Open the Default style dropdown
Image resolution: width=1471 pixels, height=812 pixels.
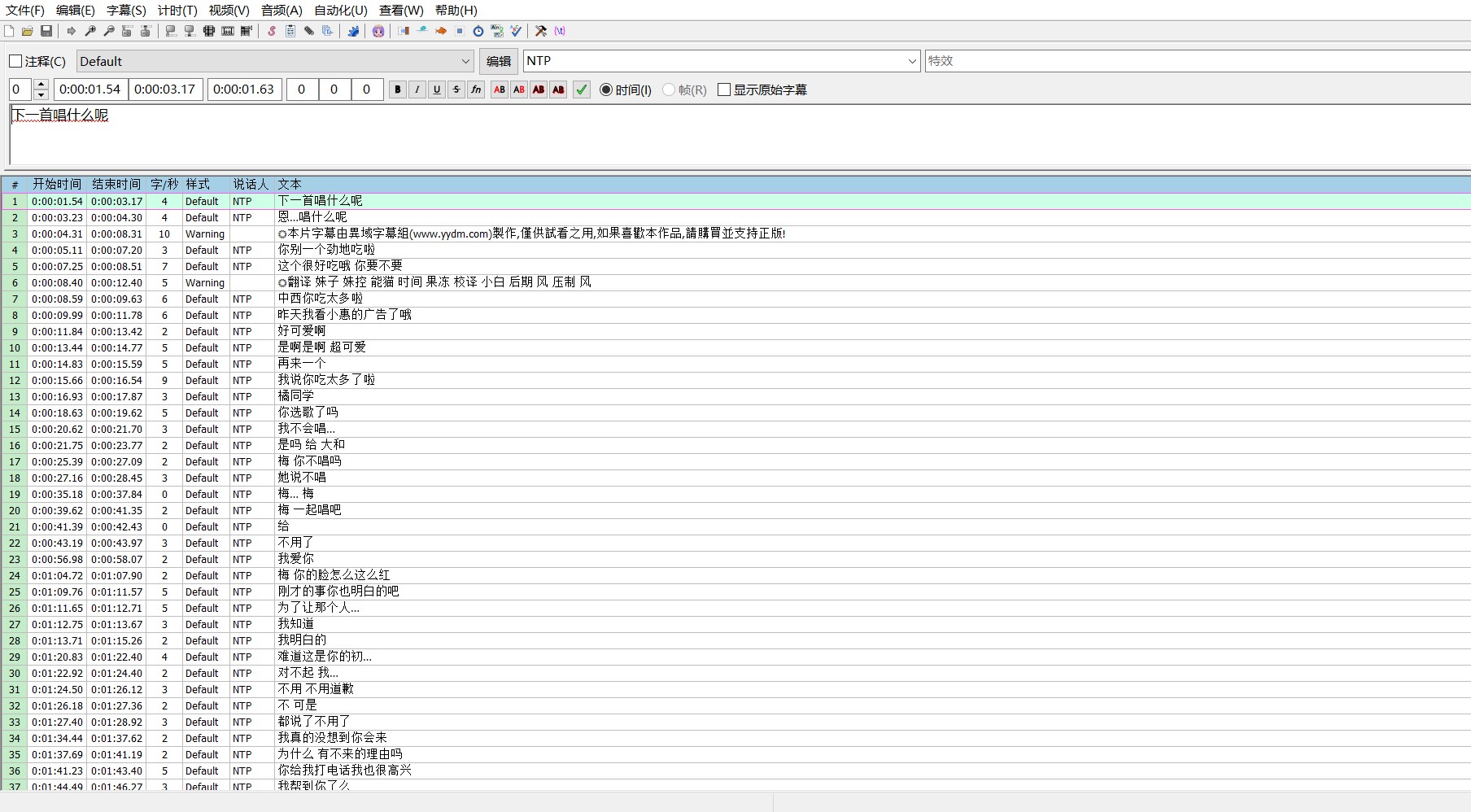275,61
